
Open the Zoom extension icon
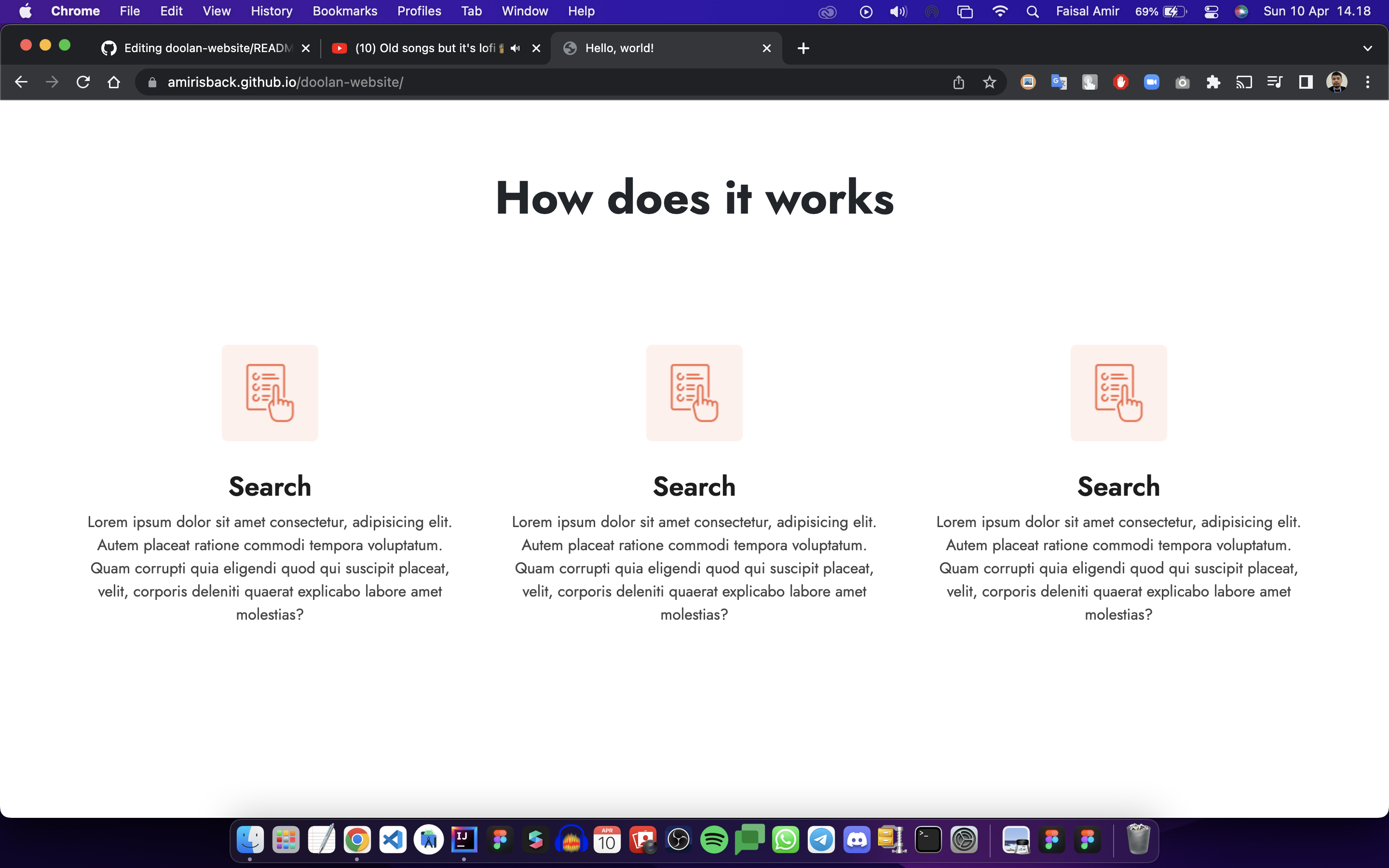1151,82
